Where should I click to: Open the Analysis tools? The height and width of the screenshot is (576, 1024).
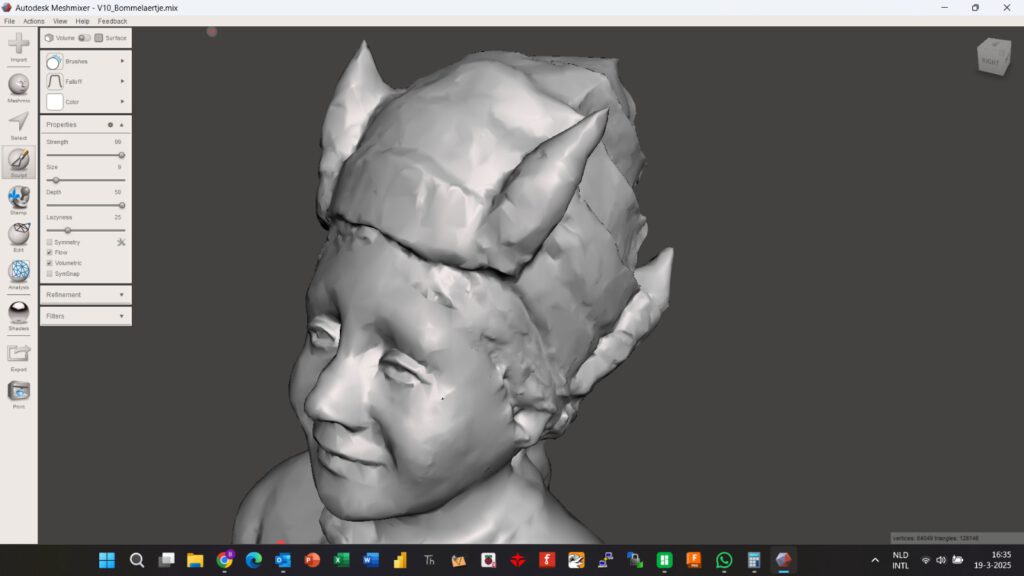[18, 272]
